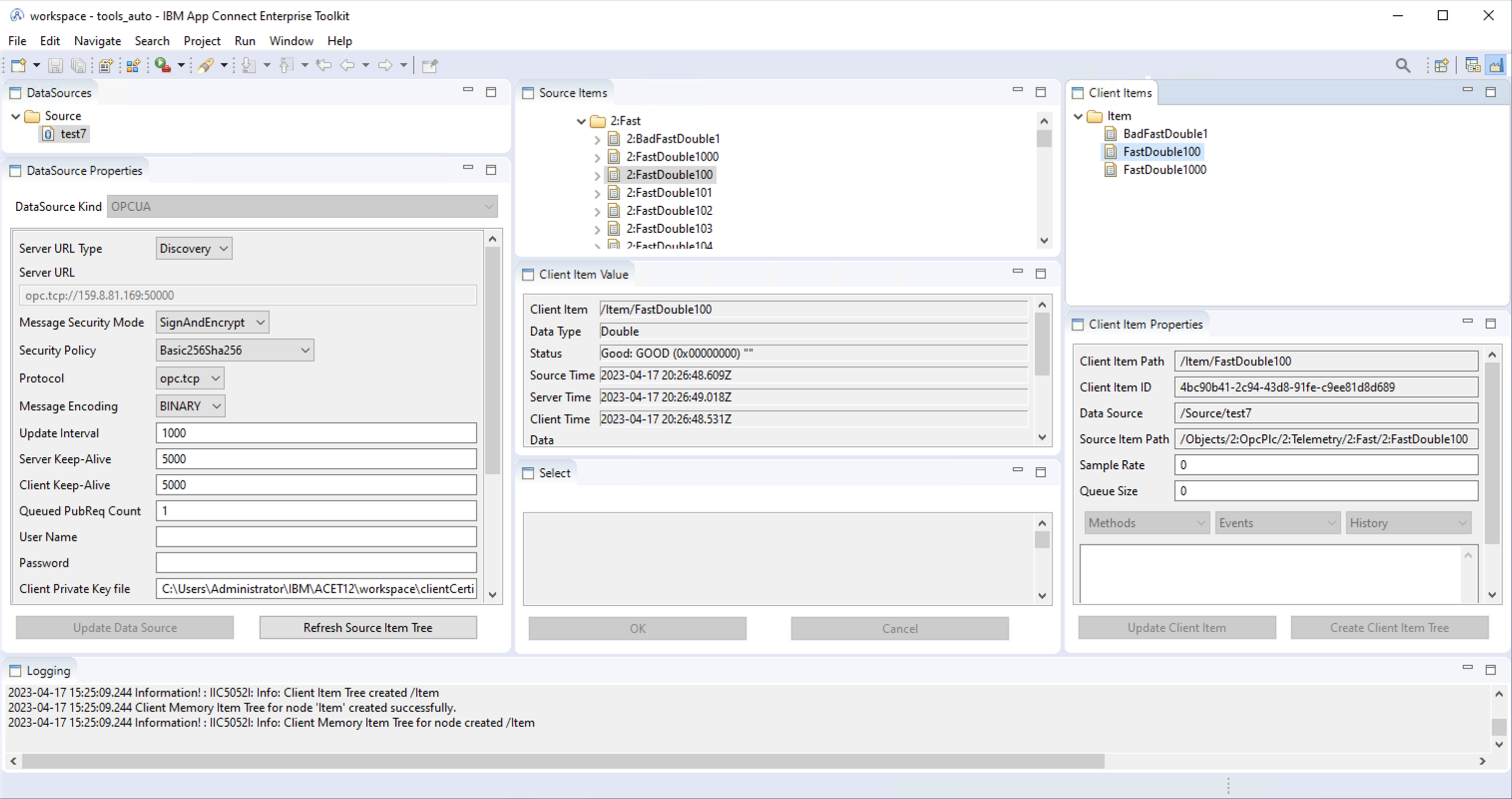Open the Security Policy dropdown
The image size is (1512, 799).
tap(235, 350)
